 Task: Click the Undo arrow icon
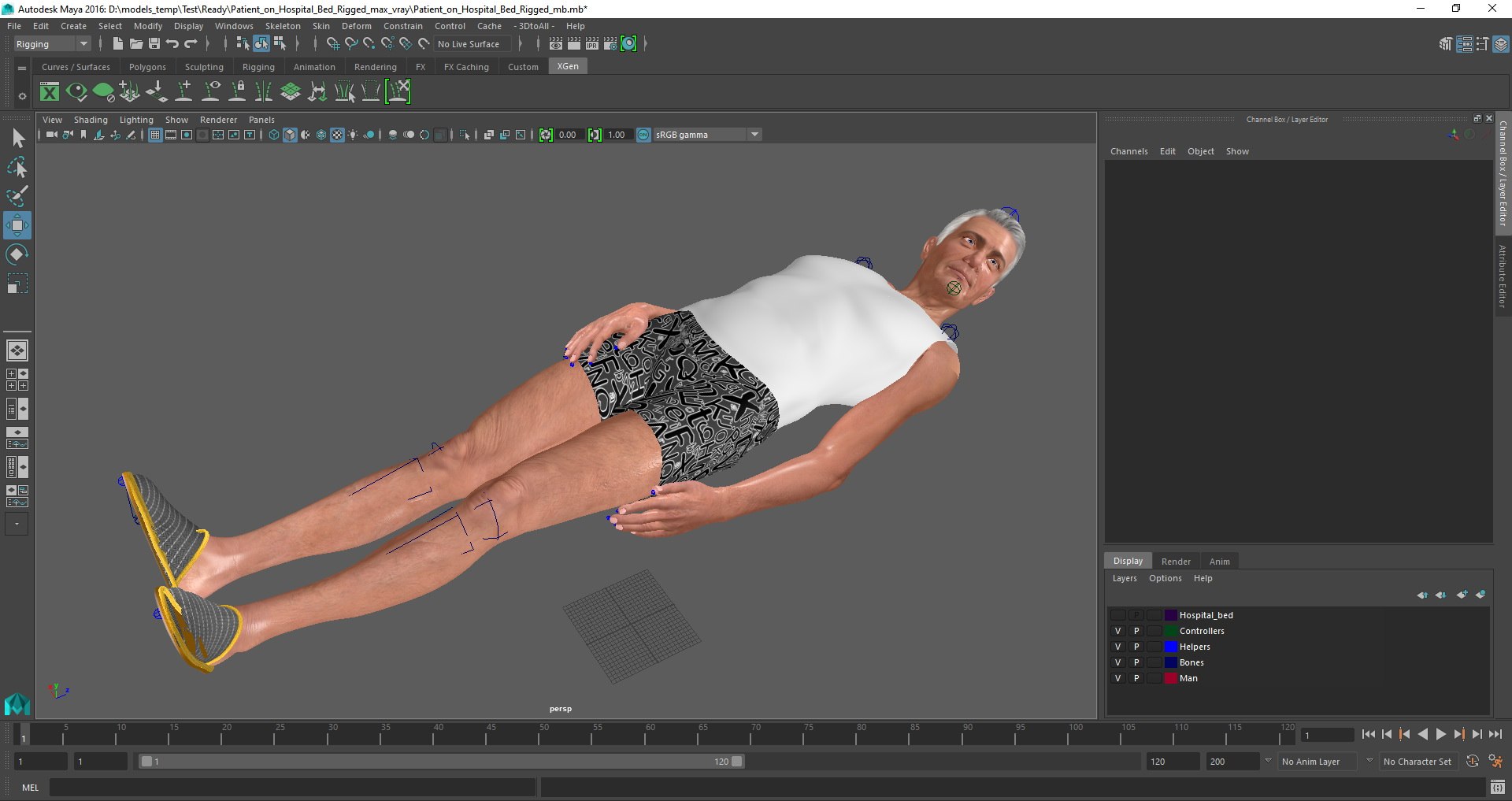[x=172, y=44]
